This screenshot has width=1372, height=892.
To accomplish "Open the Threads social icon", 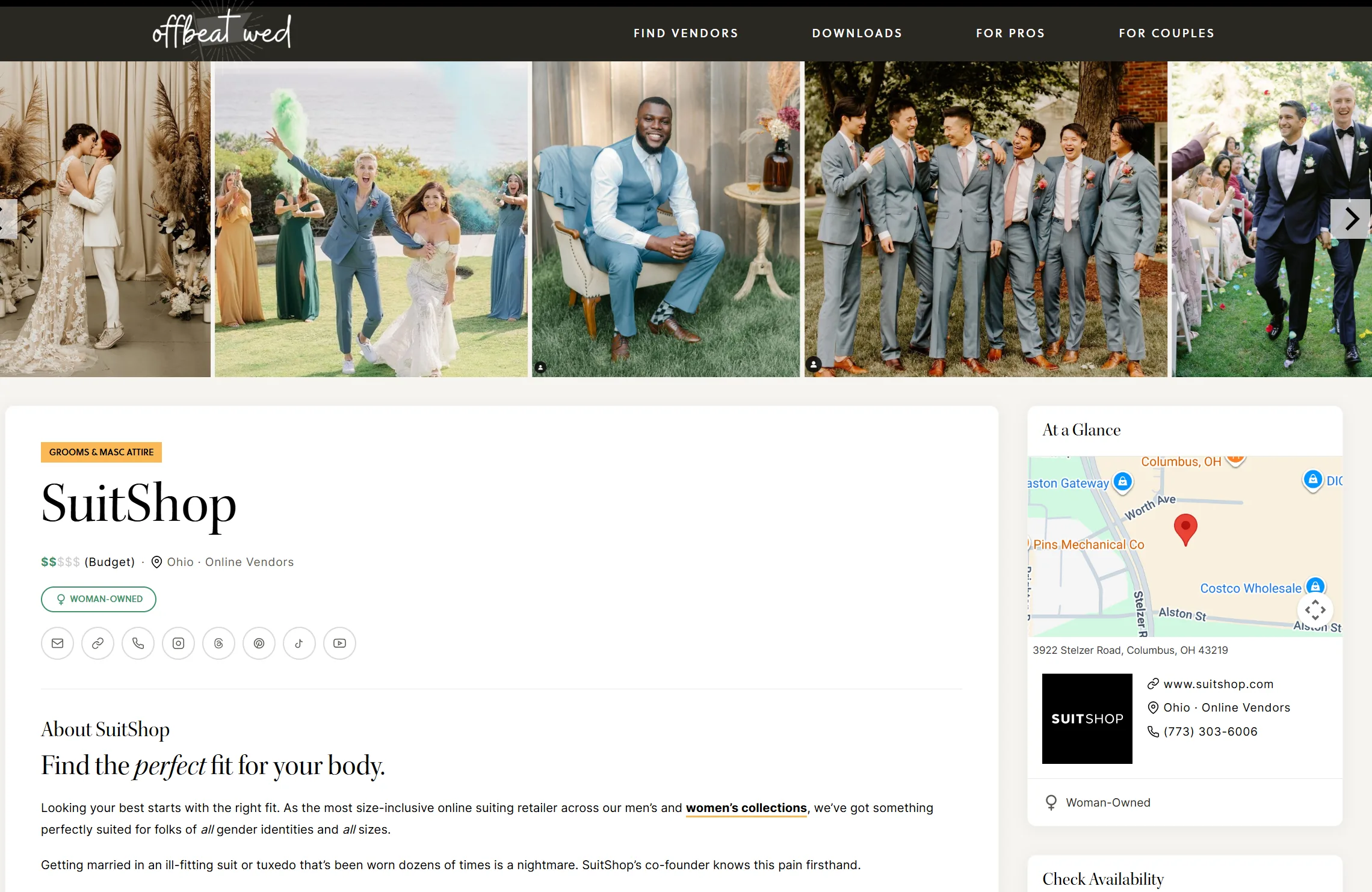I will coord(218,643).
